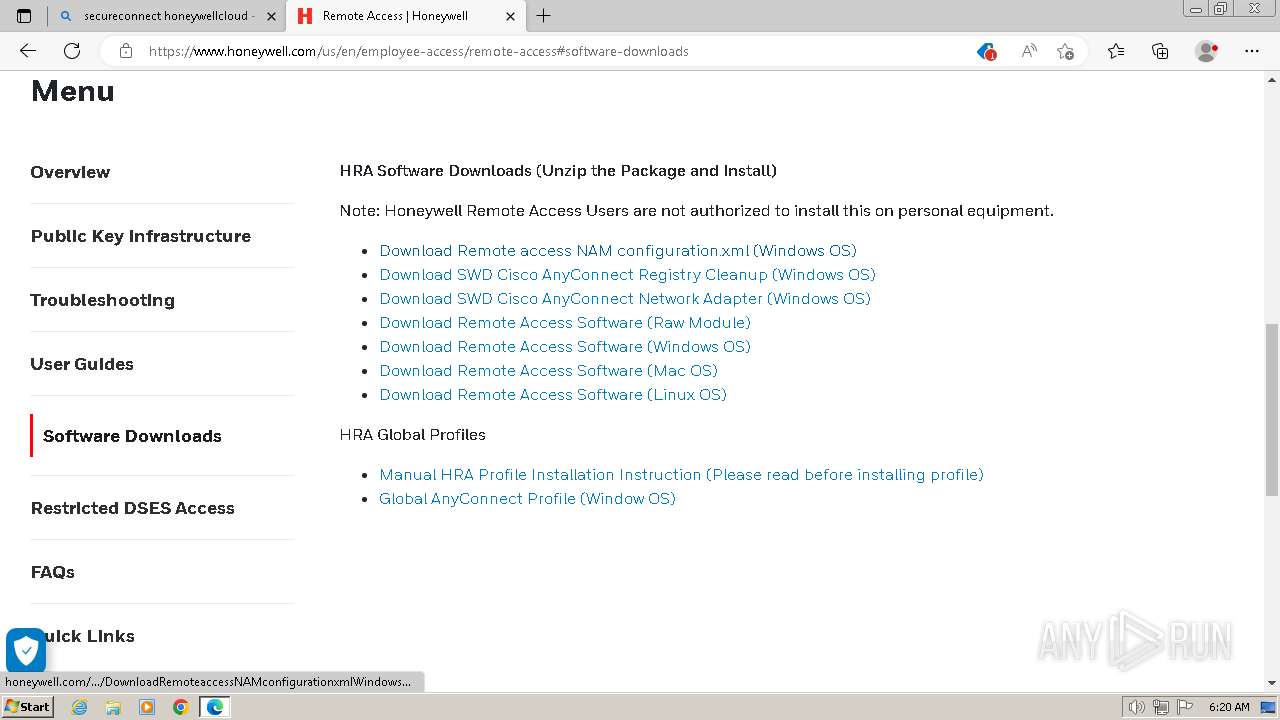
Task: Download Remote Access Software for Windows OS
Action: 565,347
